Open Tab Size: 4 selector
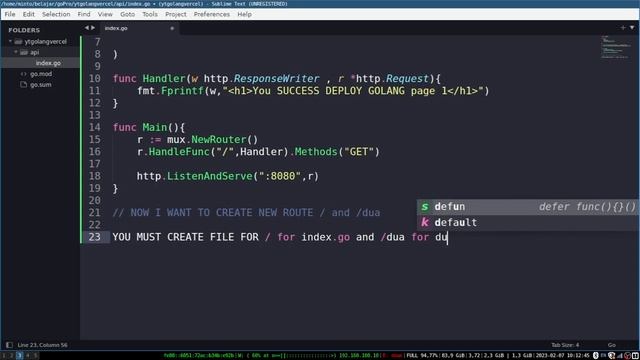This screenshot has height=360, width=640. coord(565,345)
